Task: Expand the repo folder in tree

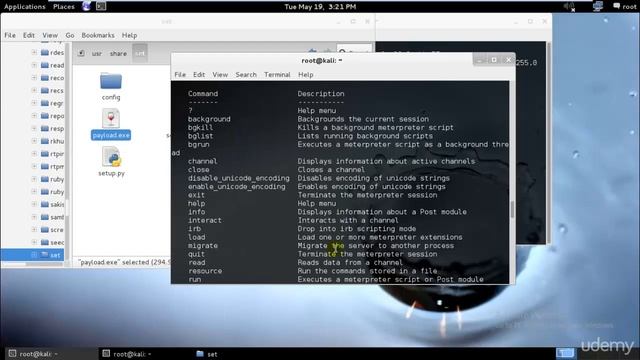Action: pos(34,116)
